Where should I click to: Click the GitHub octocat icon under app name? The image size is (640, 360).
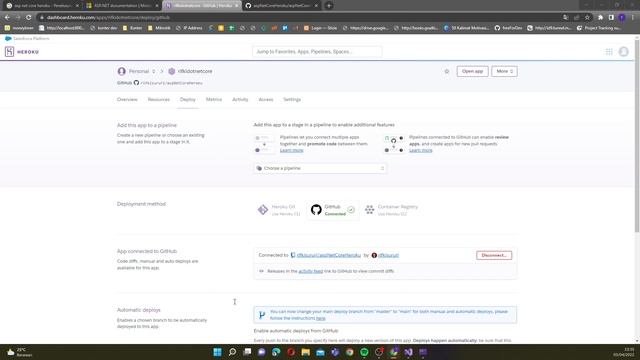pos(136,82)
